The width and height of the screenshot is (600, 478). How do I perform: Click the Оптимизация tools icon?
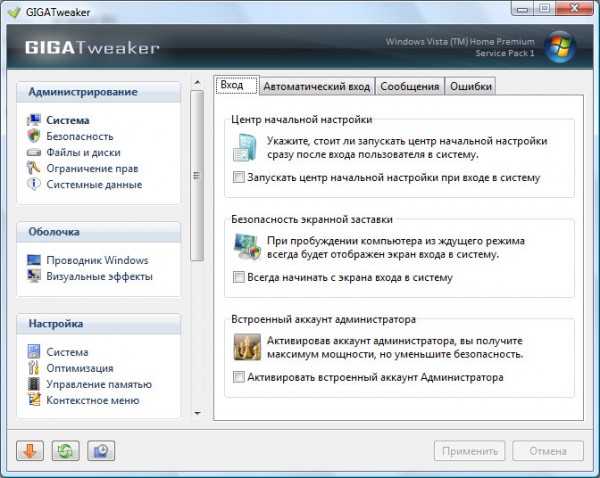click(x=34, y=368)
